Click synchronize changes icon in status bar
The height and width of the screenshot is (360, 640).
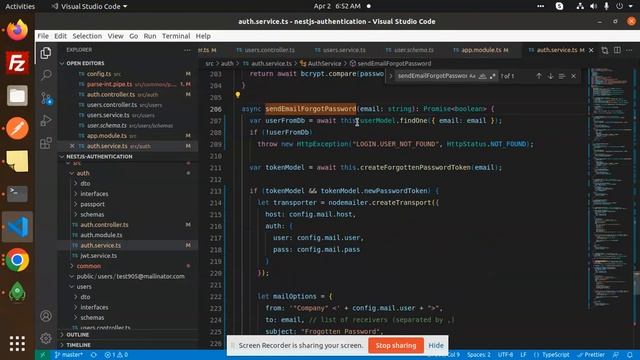coord(93,355)
